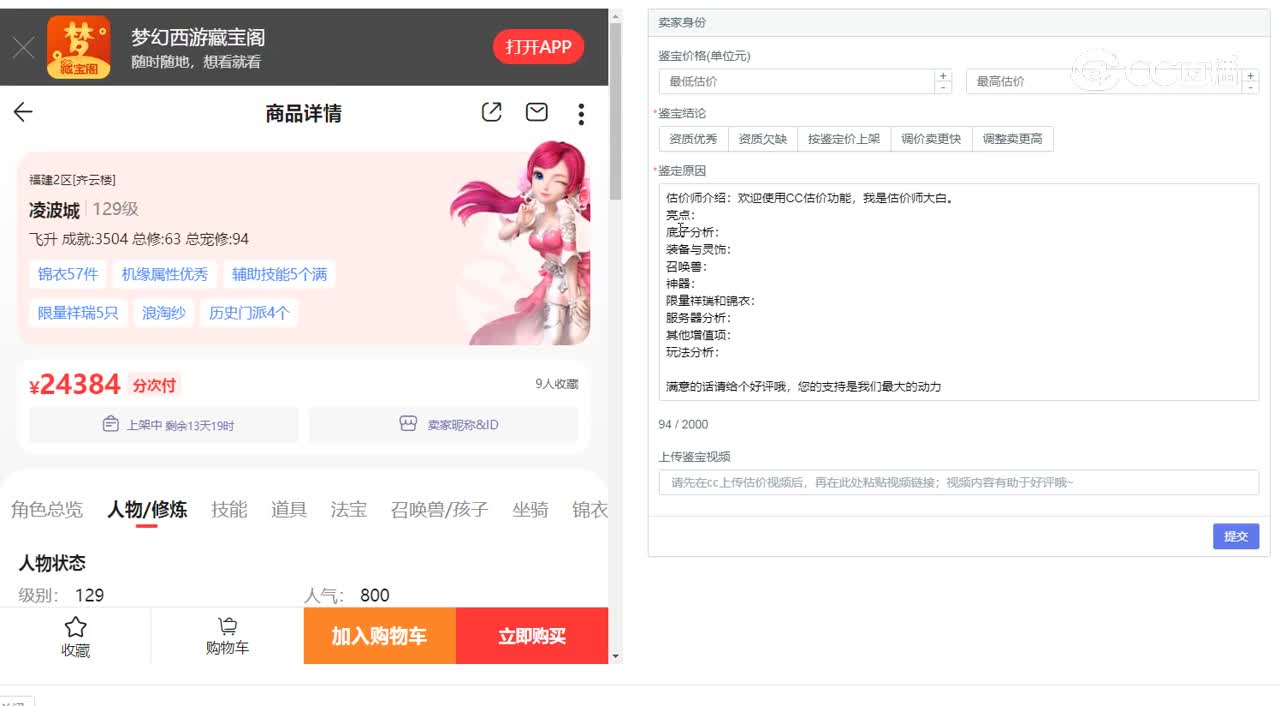Switch to 法宝 tab

click(349, 510)
